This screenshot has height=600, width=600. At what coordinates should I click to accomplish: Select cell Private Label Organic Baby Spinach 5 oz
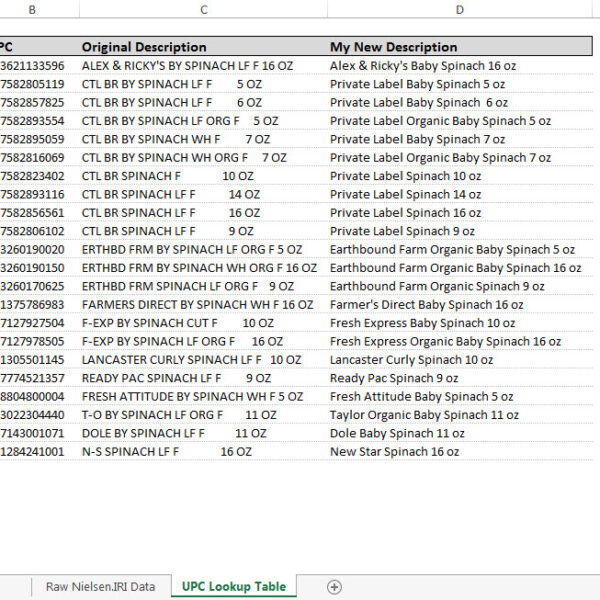pyautogui.click(x=460, y=121)
